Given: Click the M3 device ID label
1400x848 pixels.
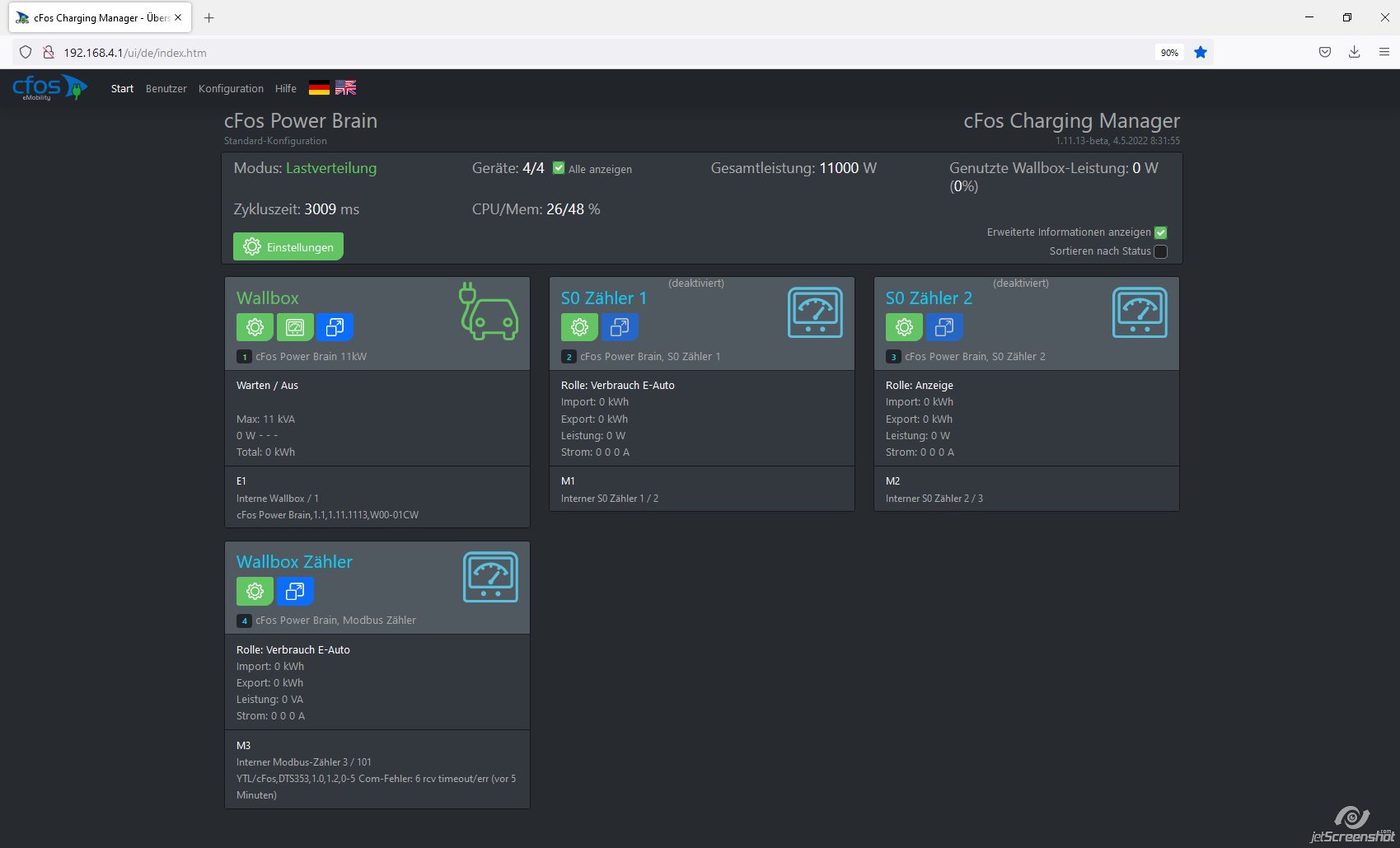Looking at the screenshot, I should coord(243,745).
